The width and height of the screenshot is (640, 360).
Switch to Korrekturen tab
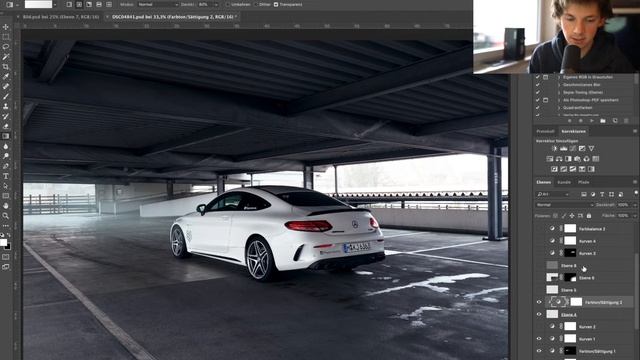tap(573, 131)
